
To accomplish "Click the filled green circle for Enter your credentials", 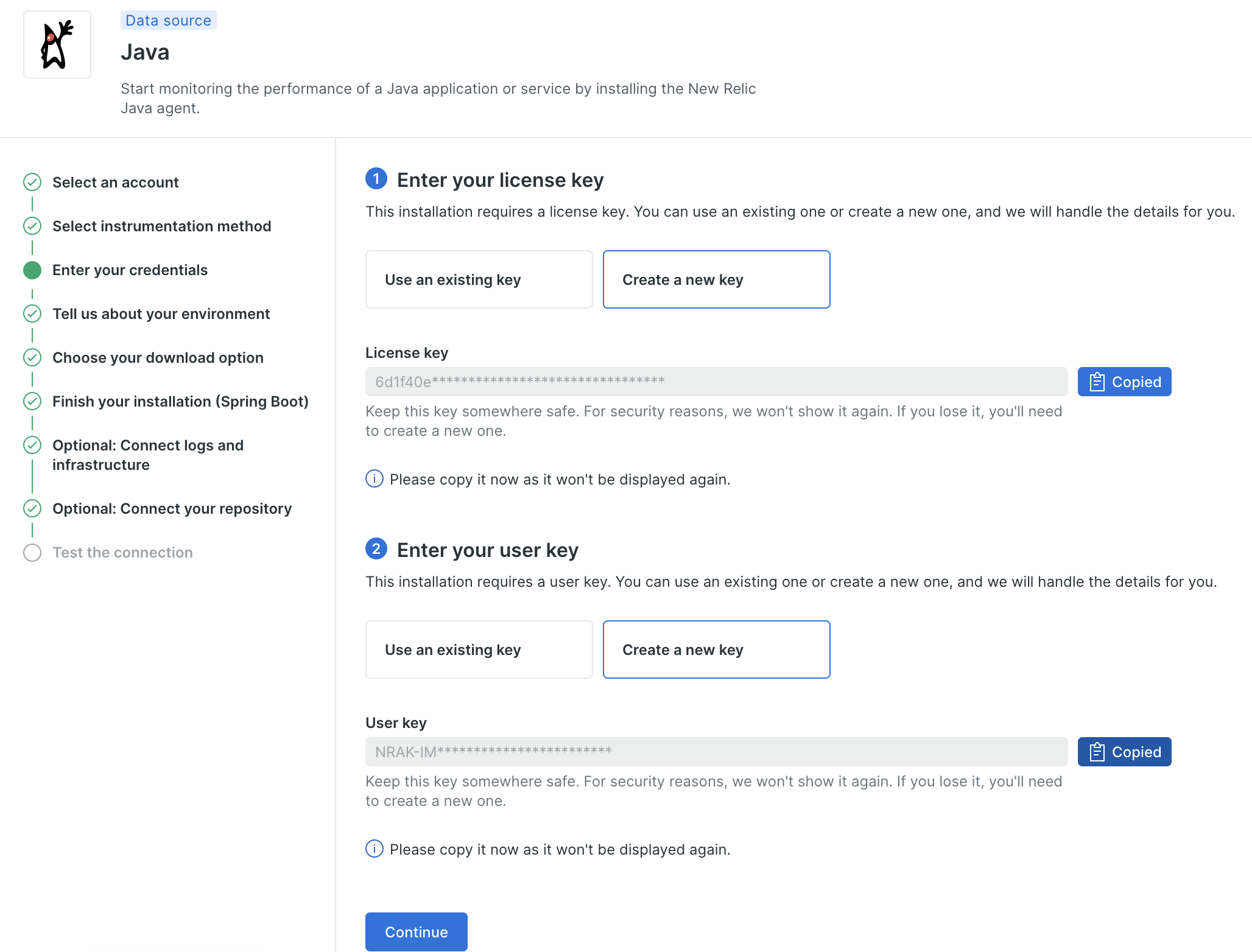I will [x=32, y=270].
